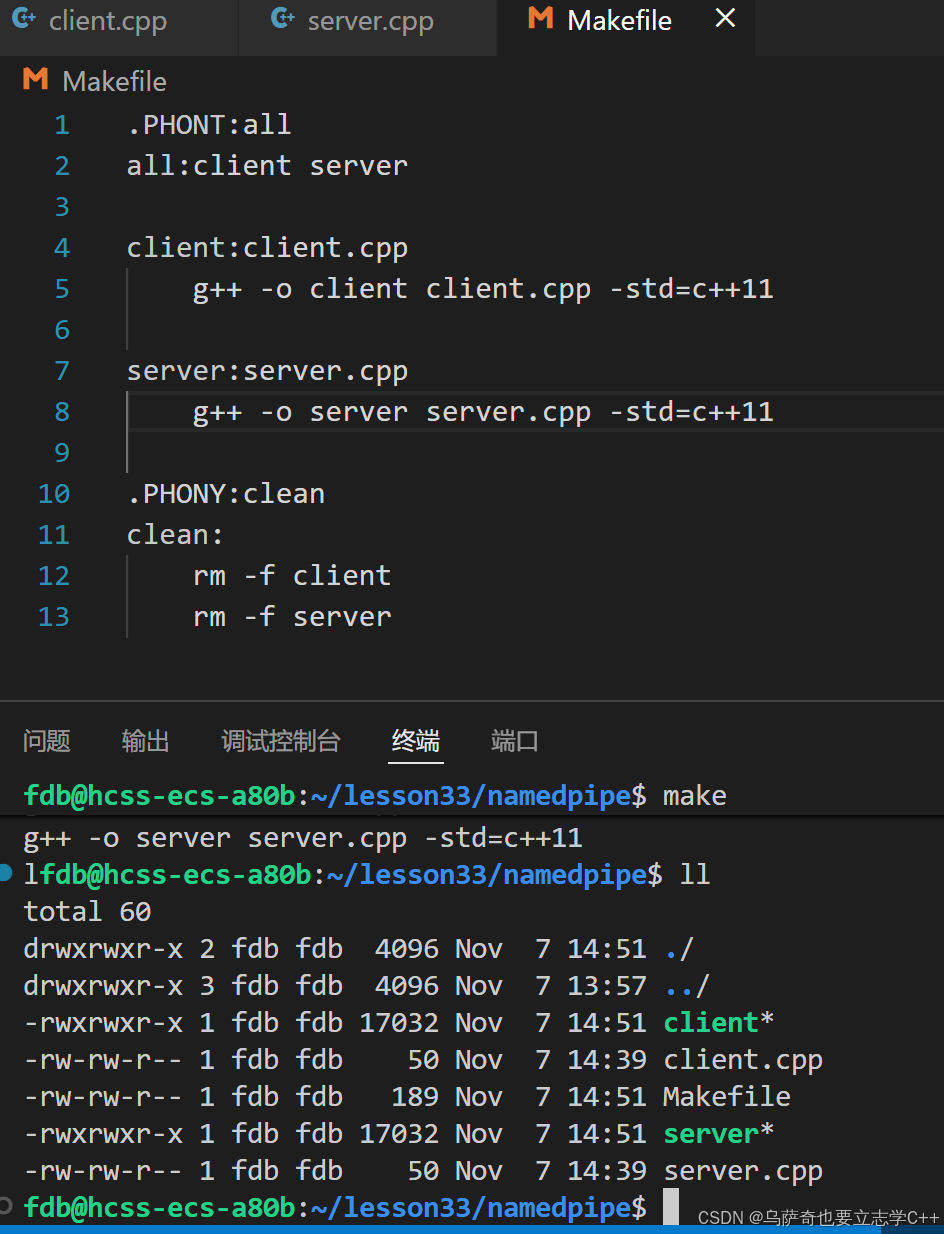
Task: Click the 'all:client server' line
Action: (x=267, y=166)
